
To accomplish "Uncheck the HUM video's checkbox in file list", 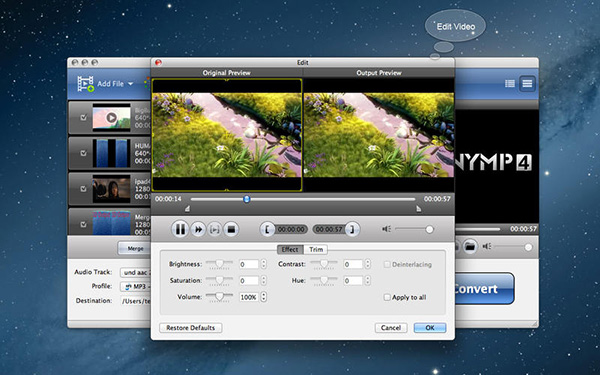I will tap(83, 153).
